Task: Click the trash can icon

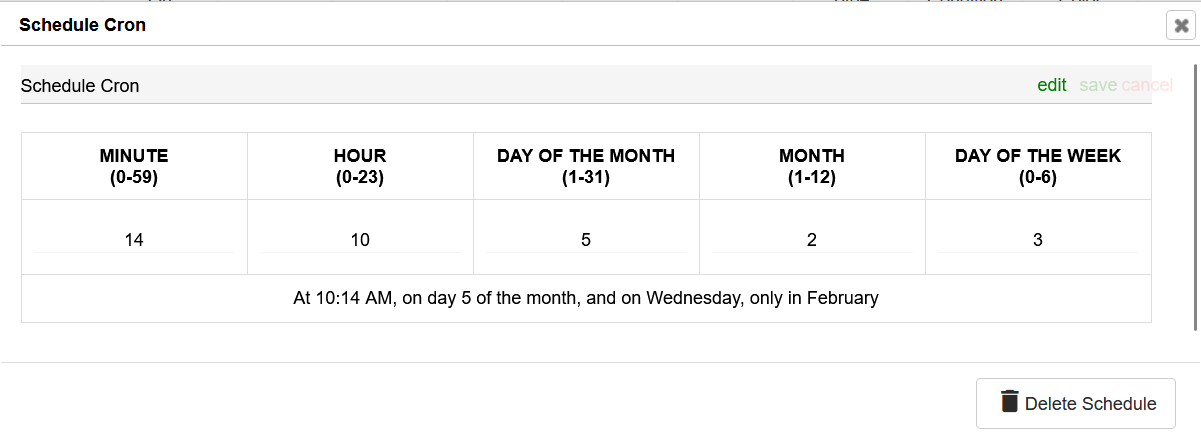Action: (1010, 402)
